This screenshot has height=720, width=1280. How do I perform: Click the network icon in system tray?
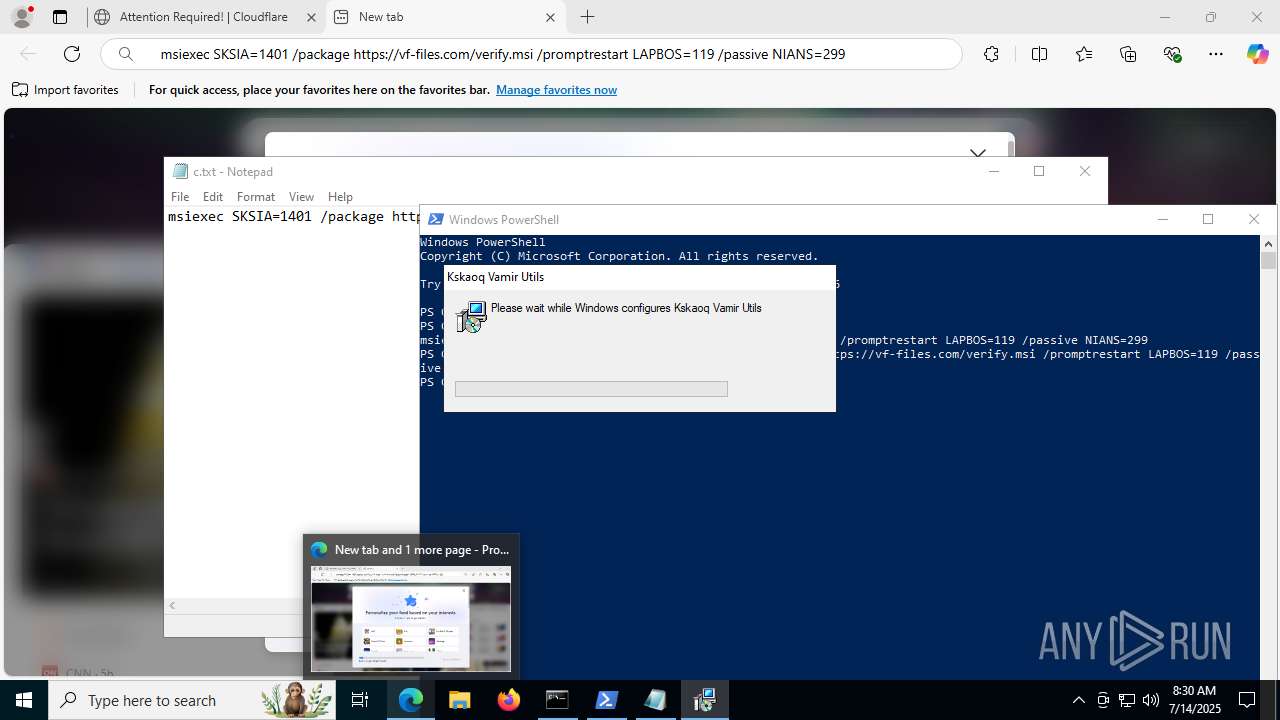1127,700
